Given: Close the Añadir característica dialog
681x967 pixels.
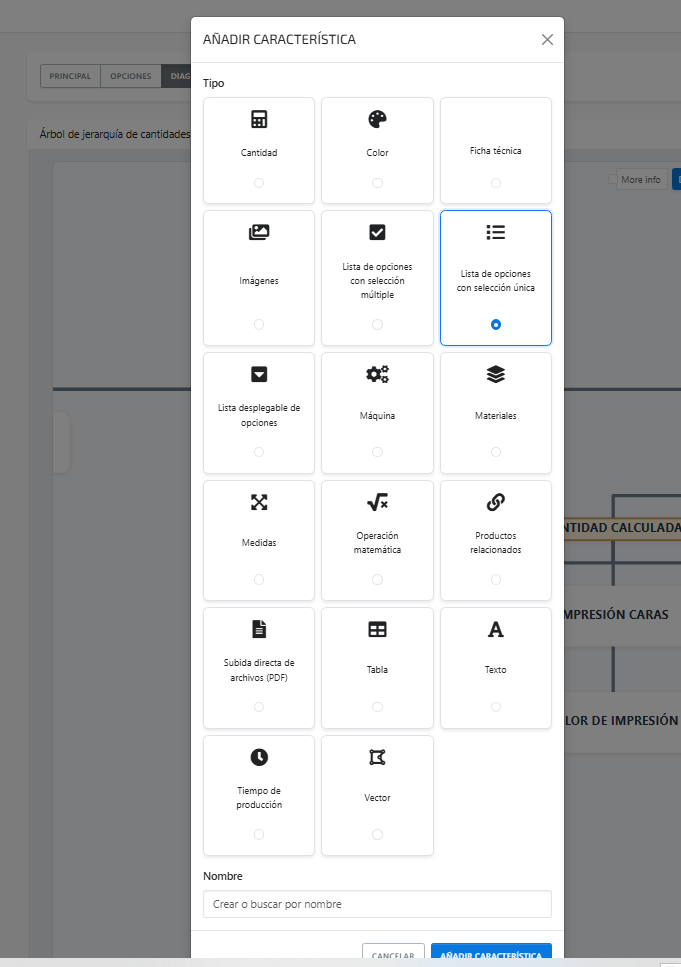Looking at the screenshot, I should [x=547, y=39].
